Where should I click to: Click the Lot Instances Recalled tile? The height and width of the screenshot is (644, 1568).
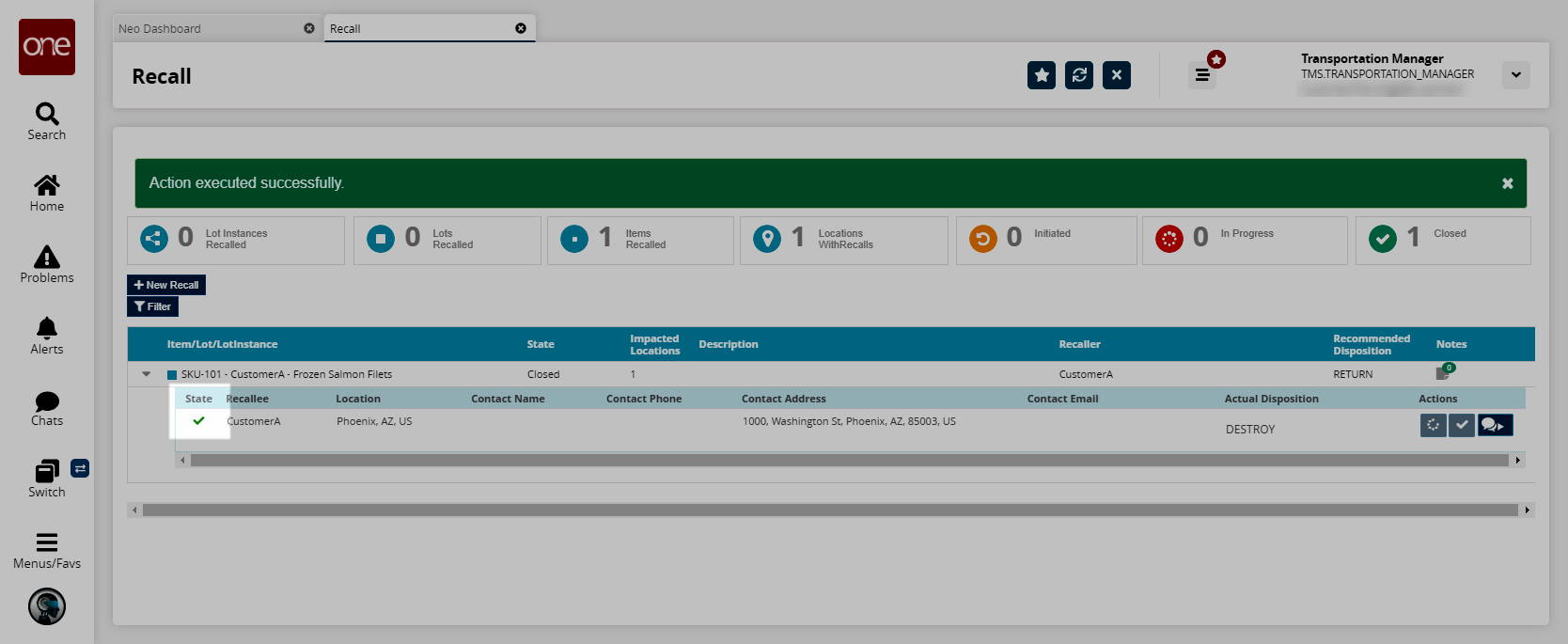(x=236, y=240)
